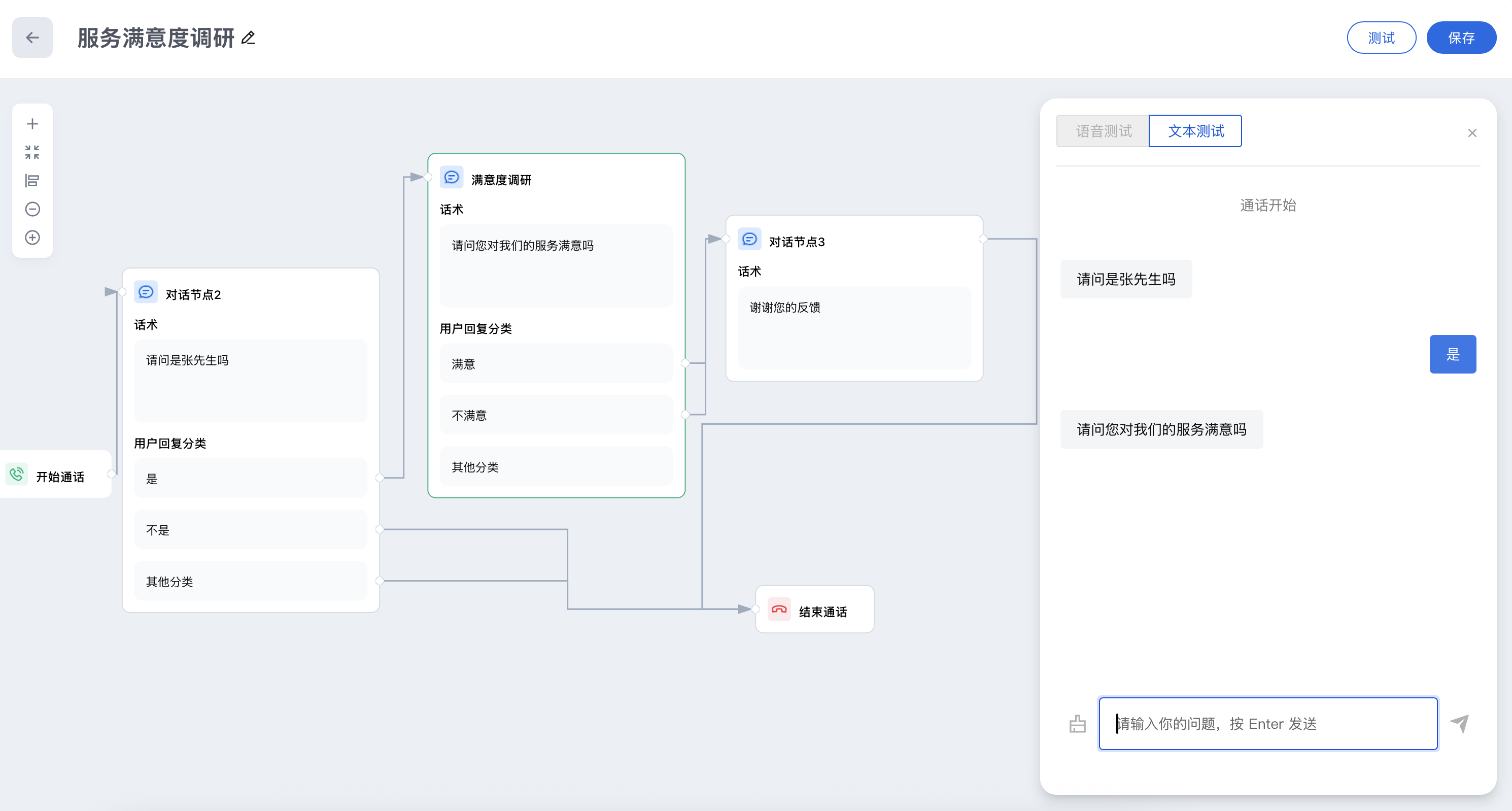This screenshot has height=811, width=1512.
Task: Select the 不满意 reply category
Action: [555, 415]
